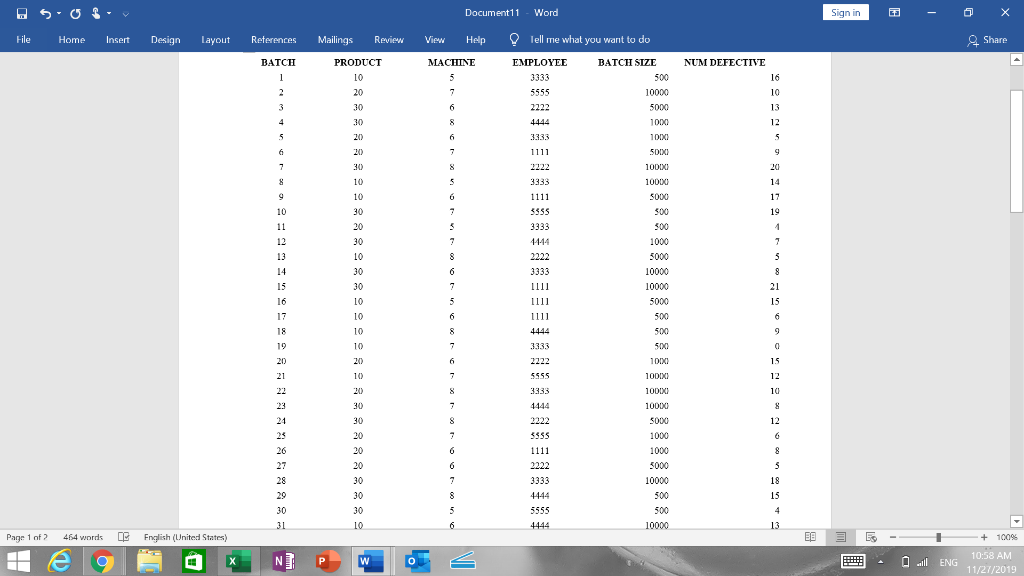
Task: Open Google Chrome from taskbar
Action: 103,561
